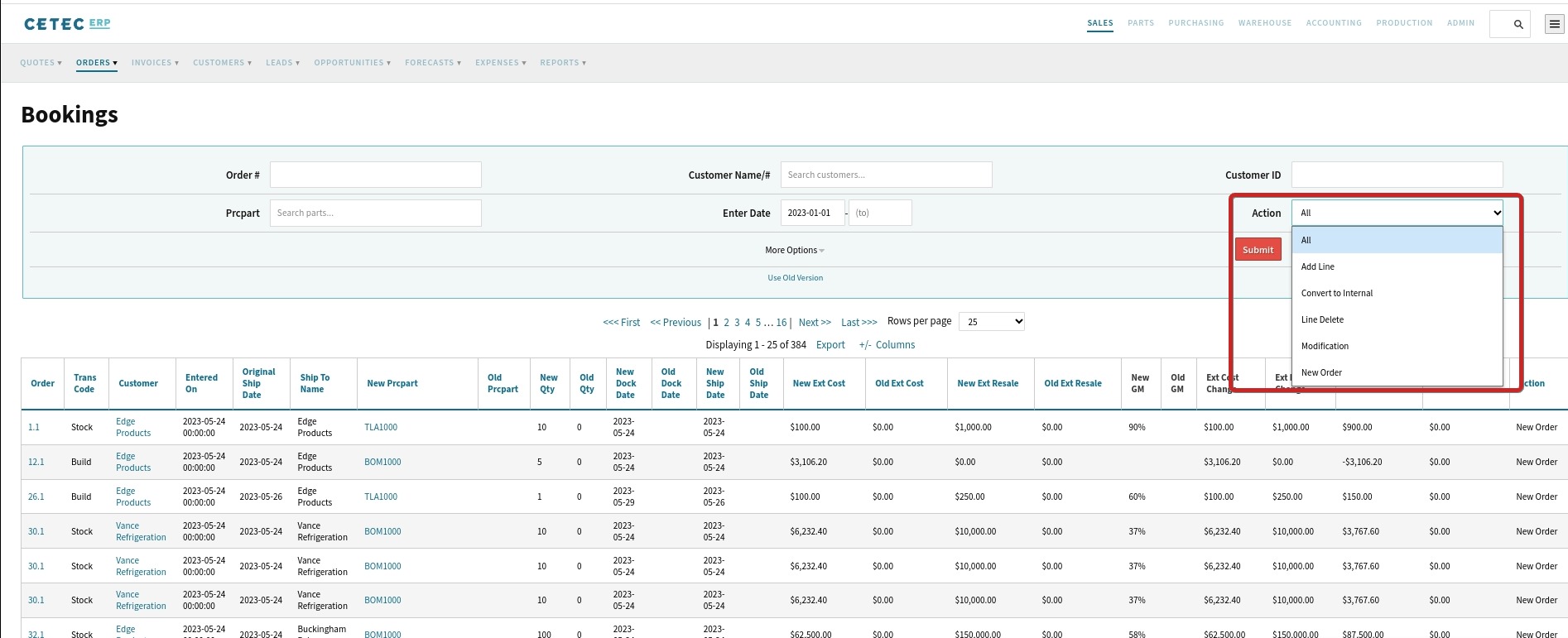Expand the Opportunities submenu
1568x638 pixels.
point(353,63)
